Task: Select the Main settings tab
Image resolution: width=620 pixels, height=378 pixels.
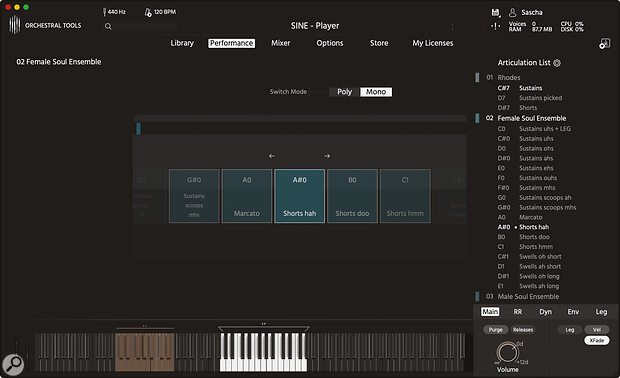Action: click(x=490, y=312)
